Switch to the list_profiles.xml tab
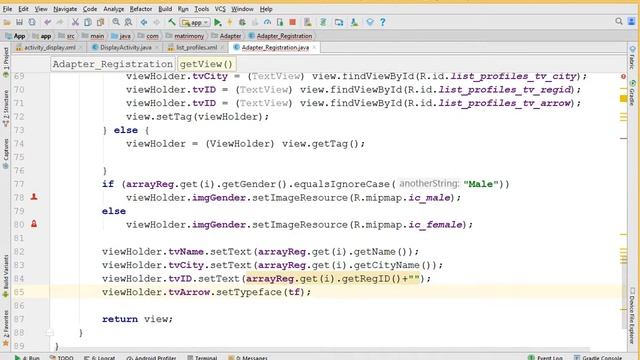This screenshot has height=360, width=640. (196, 48)
